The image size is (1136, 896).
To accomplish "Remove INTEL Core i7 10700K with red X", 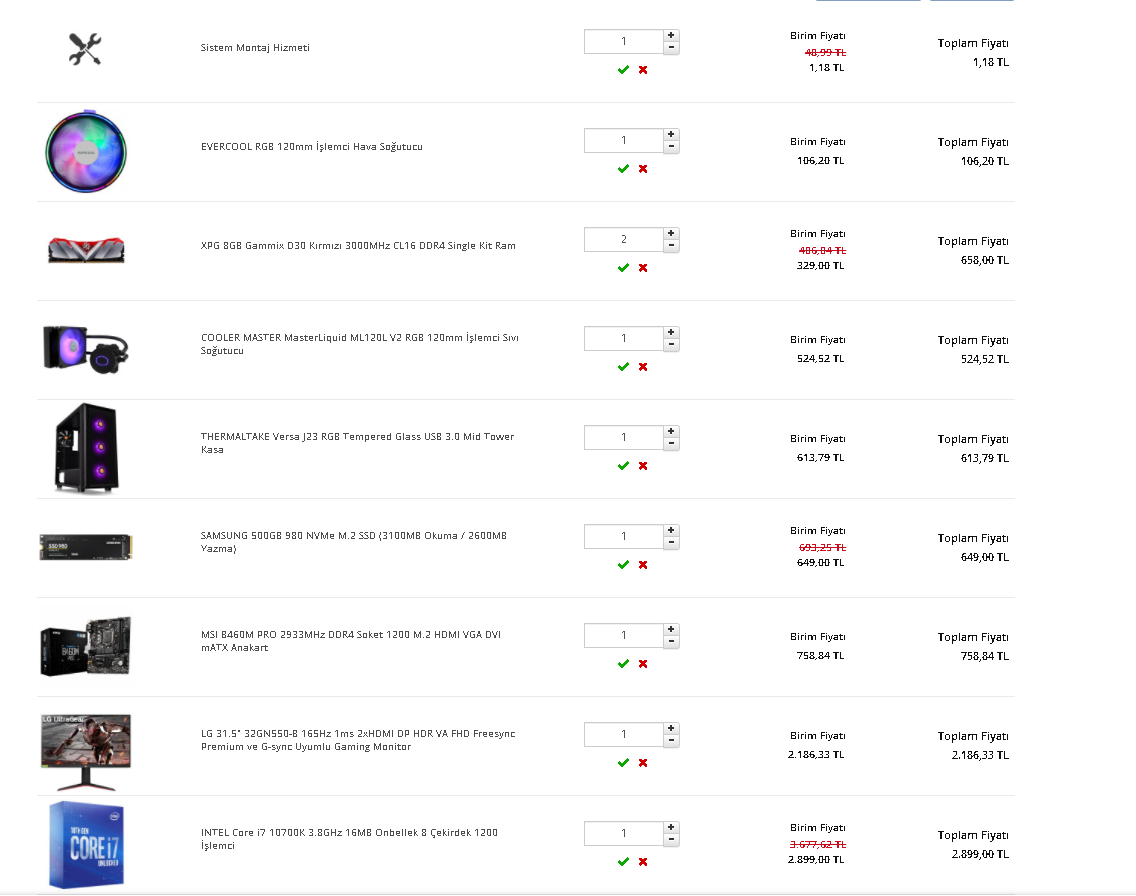I will point(643,862).
